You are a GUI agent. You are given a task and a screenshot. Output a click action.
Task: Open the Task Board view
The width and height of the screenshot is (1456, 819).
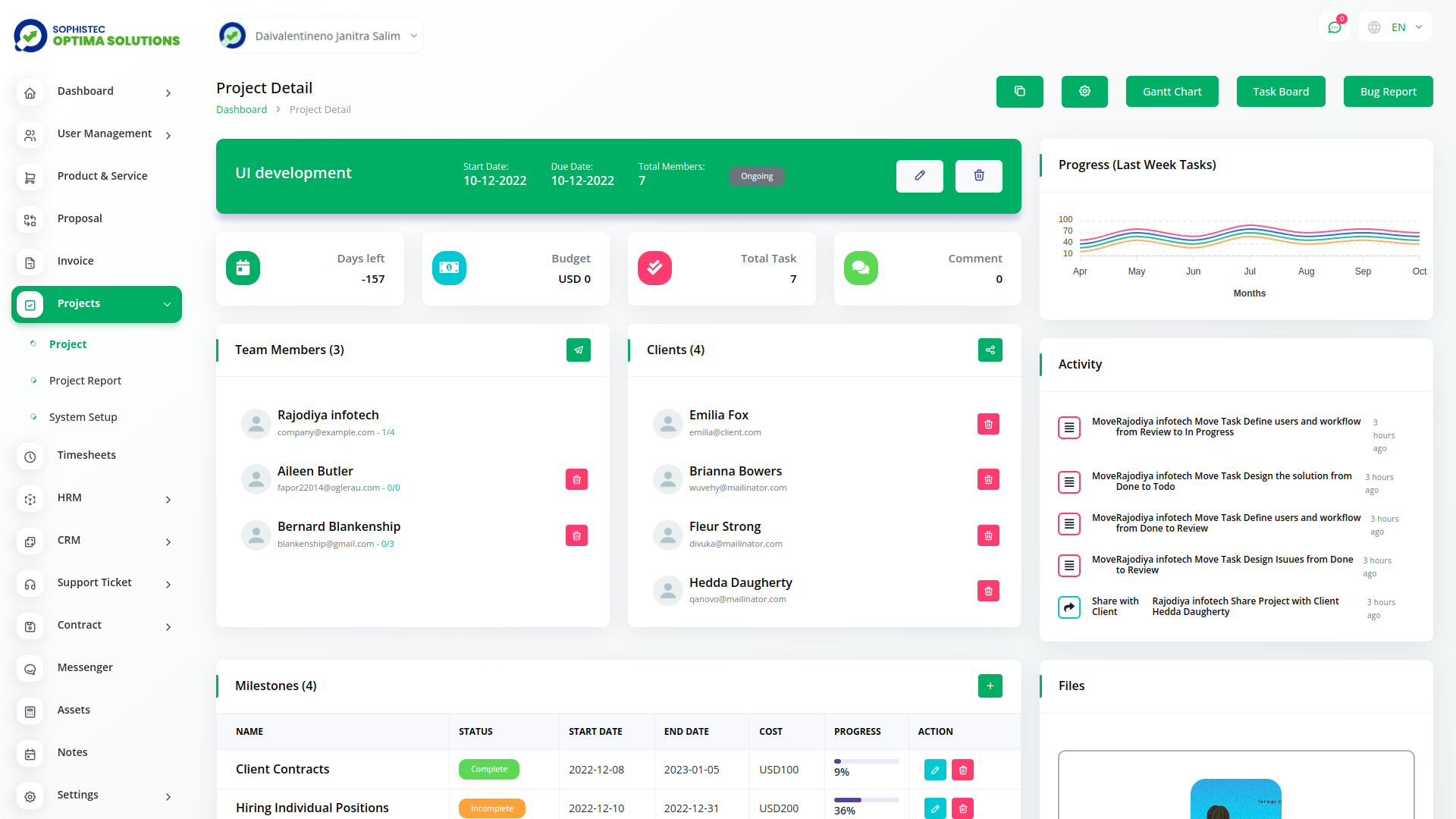(1281, 91)
